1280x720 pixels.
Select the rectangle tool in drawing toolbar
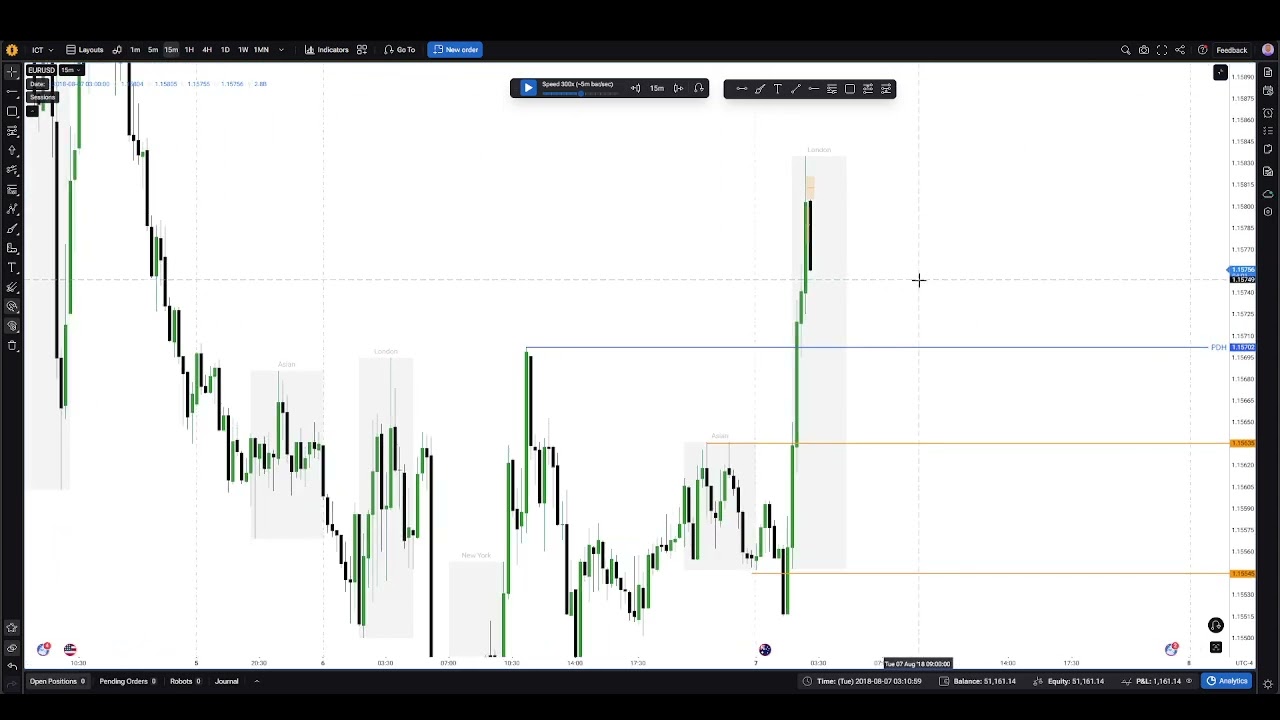click(850, 89)
